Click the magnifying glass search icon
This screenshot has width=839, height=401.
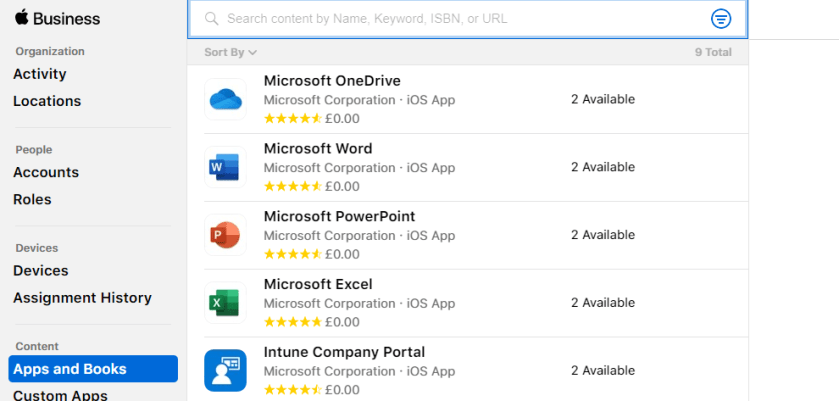211,19
